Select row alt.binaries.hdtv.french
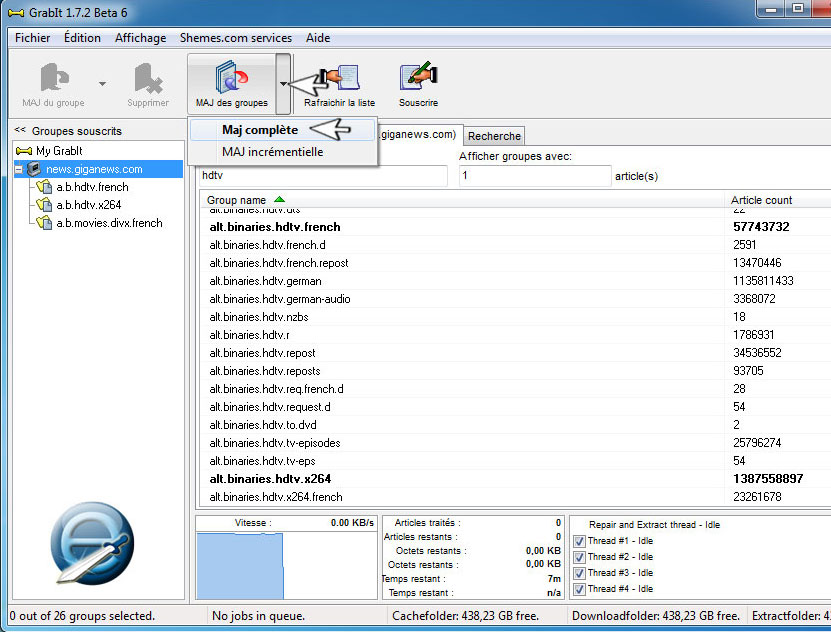This screenshot has height=632, width=831. [515, 227]
